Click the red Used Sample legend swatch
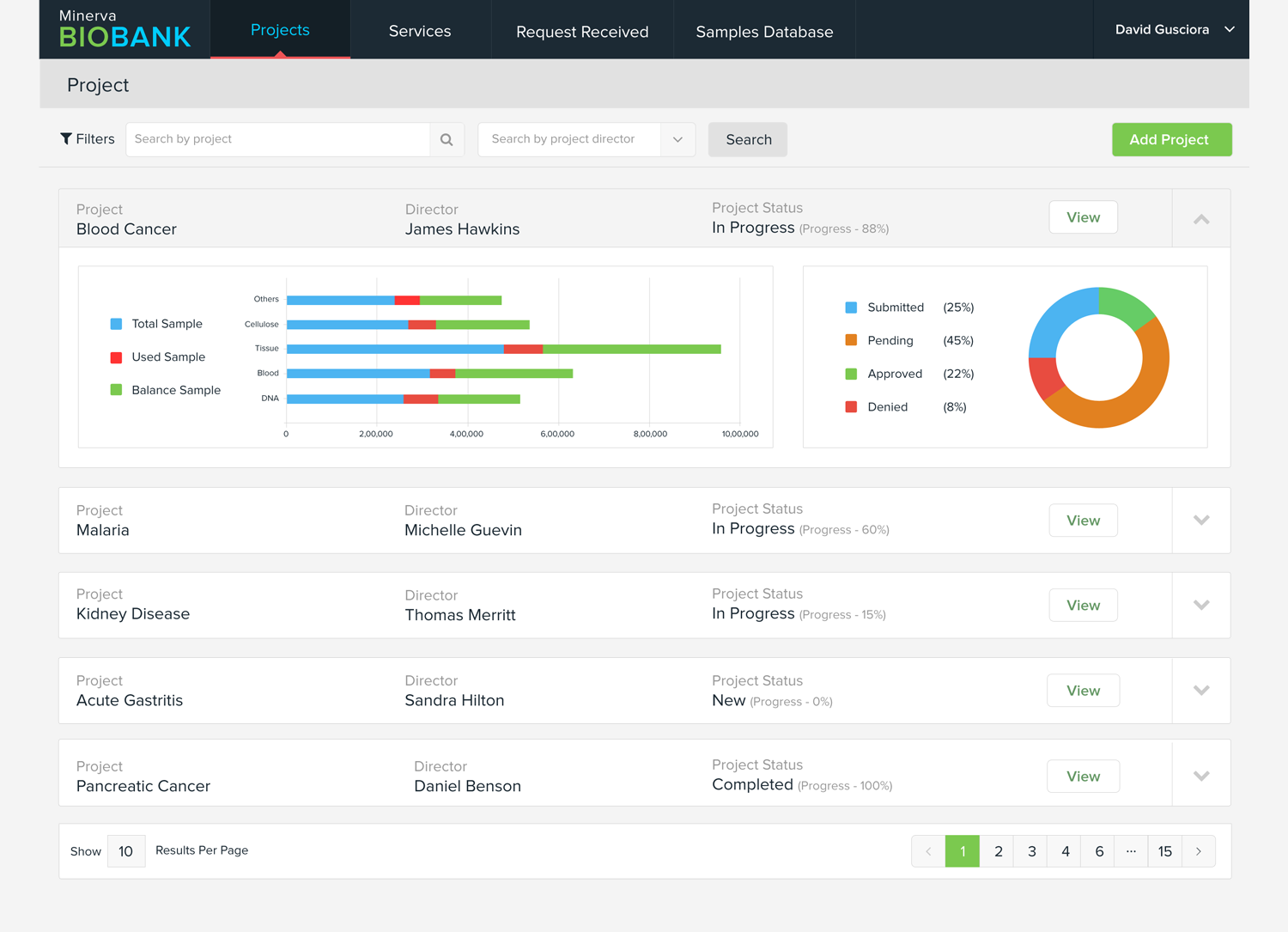The width and height of the screenshot is (1288, 932). [116, 357]
